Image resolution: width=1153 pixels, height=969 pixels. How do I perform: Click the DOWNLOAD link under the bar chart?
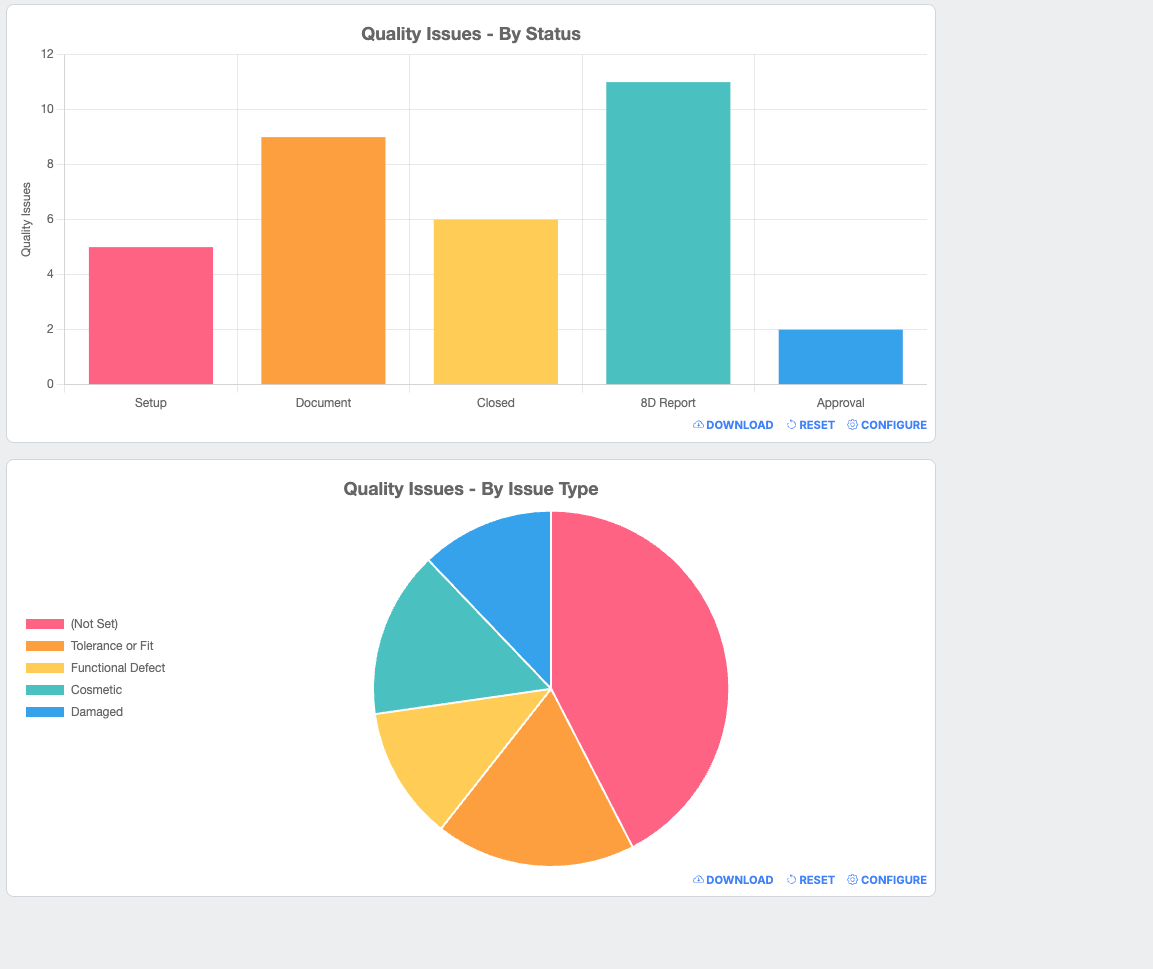tap(740, 425)
